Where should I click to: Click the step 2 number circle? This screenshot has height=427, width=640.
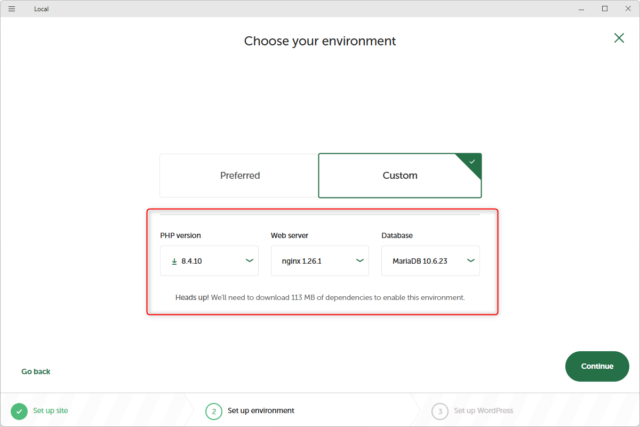213,411
